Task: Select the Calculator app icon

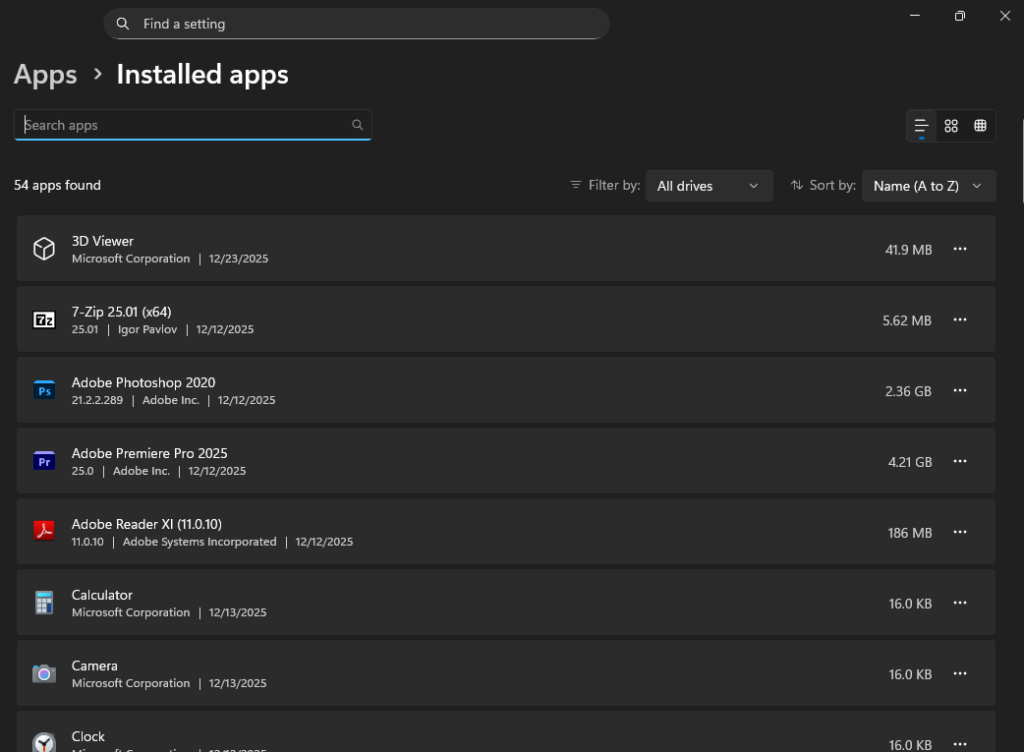Action: pos(44,602)
